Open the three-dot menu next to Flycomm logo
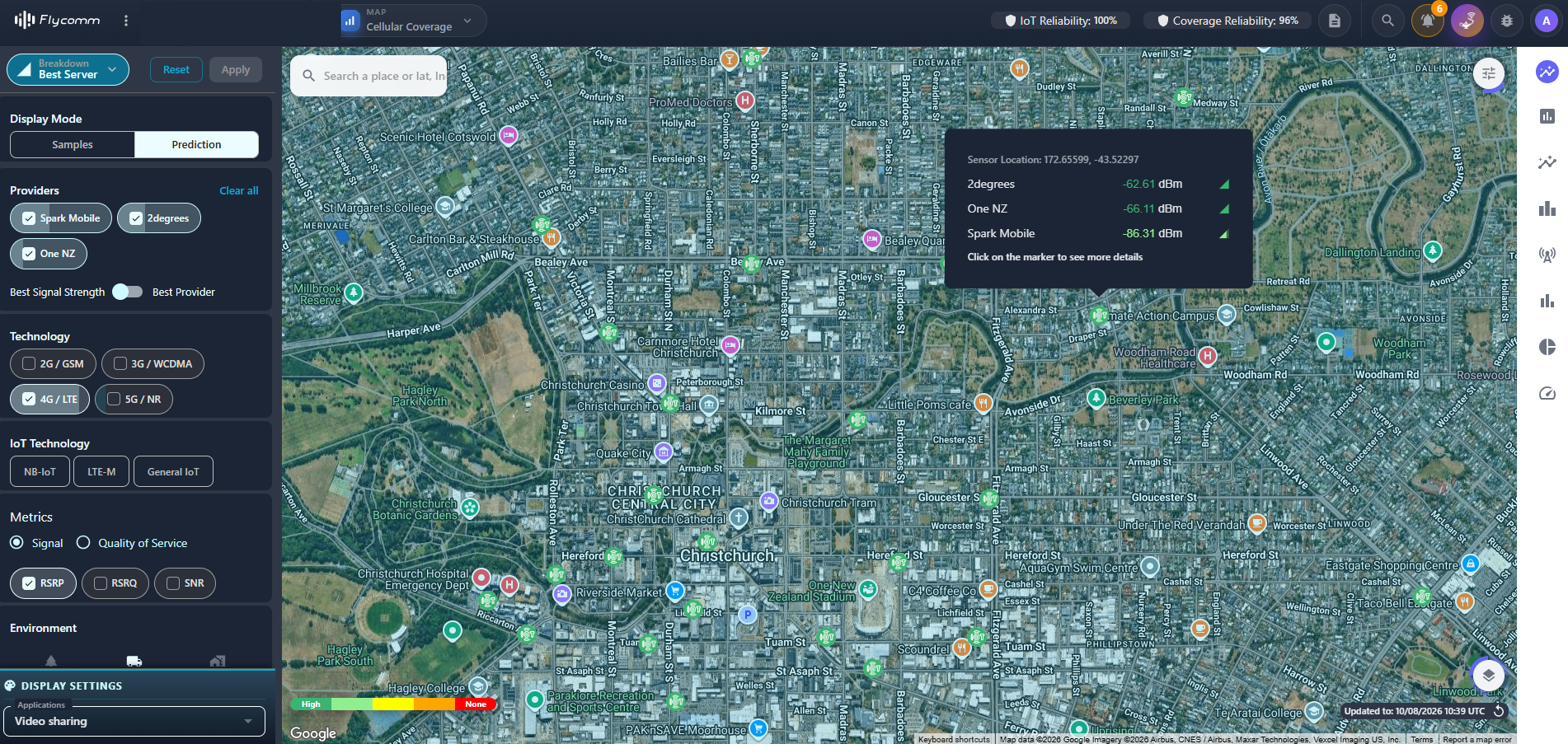This screenshot has width=1568, height=756. [x=126, y=20]
